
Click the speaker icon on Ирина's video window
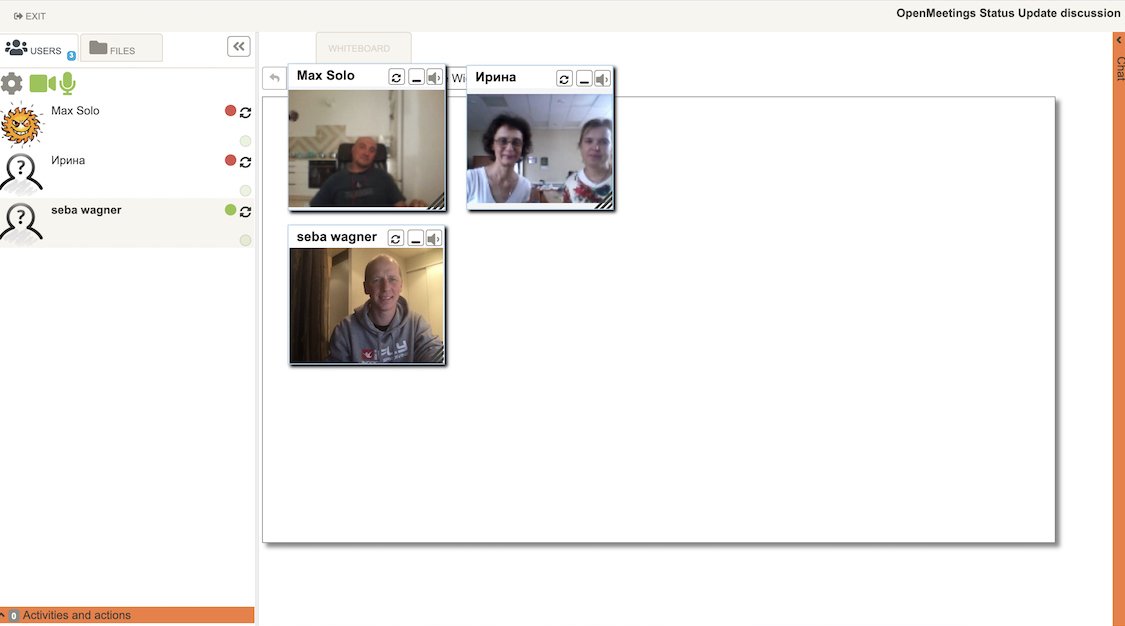tap(602, 78)
